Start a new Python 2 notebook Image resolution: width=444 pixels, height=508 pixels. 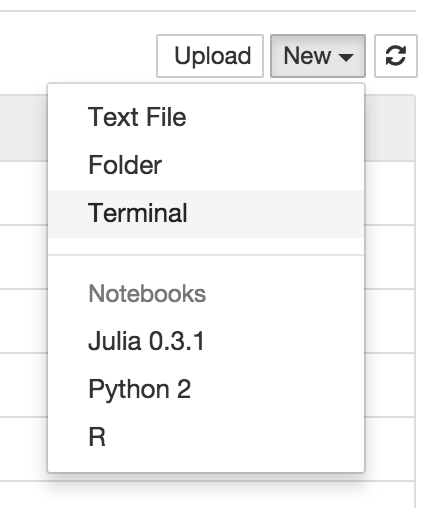[206, 389]
